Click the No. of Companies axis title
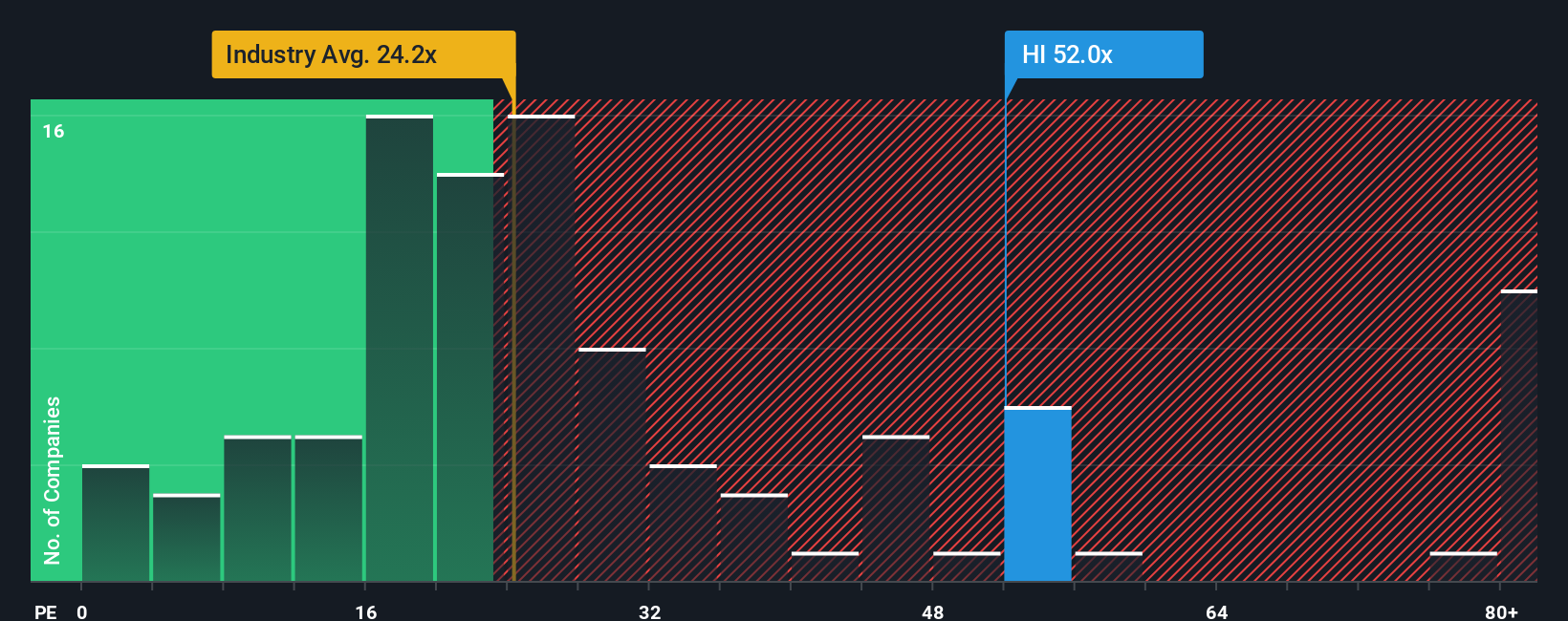1568x621 pixels. (53, 480)
